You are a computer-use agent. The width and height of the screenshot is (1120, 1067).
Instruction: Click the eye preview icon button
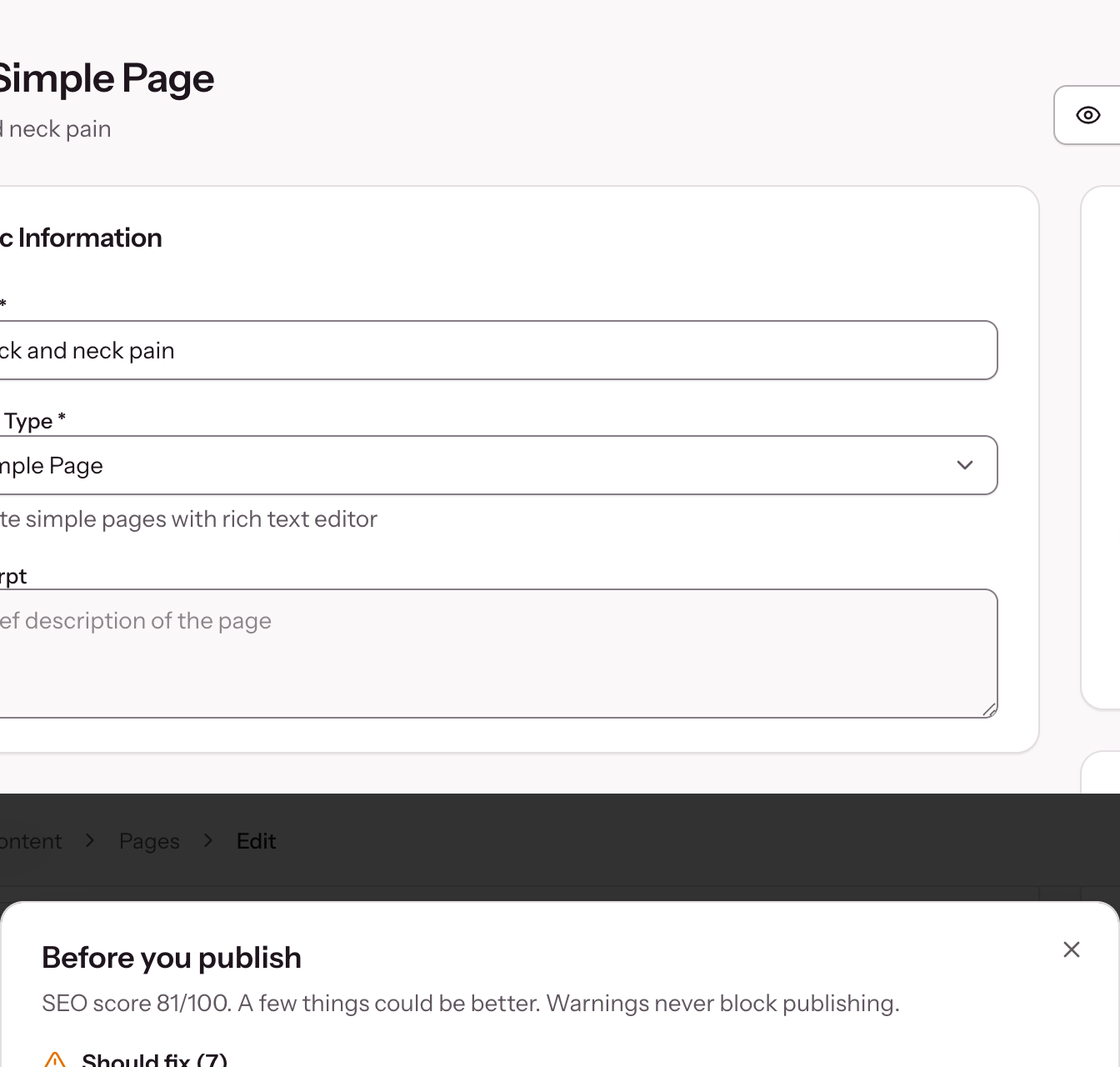click(1087, 115)
